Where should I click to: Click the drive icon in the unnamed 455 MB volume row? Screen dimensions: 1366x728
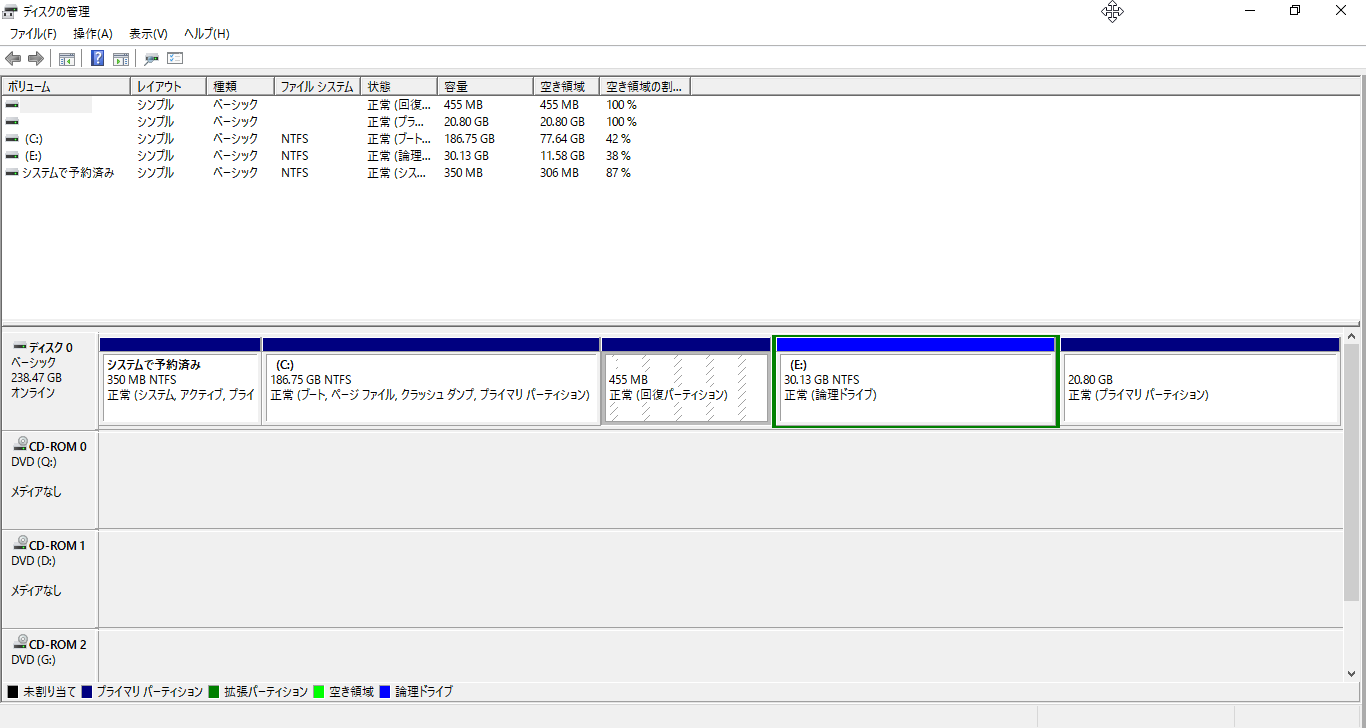[12, 105]
